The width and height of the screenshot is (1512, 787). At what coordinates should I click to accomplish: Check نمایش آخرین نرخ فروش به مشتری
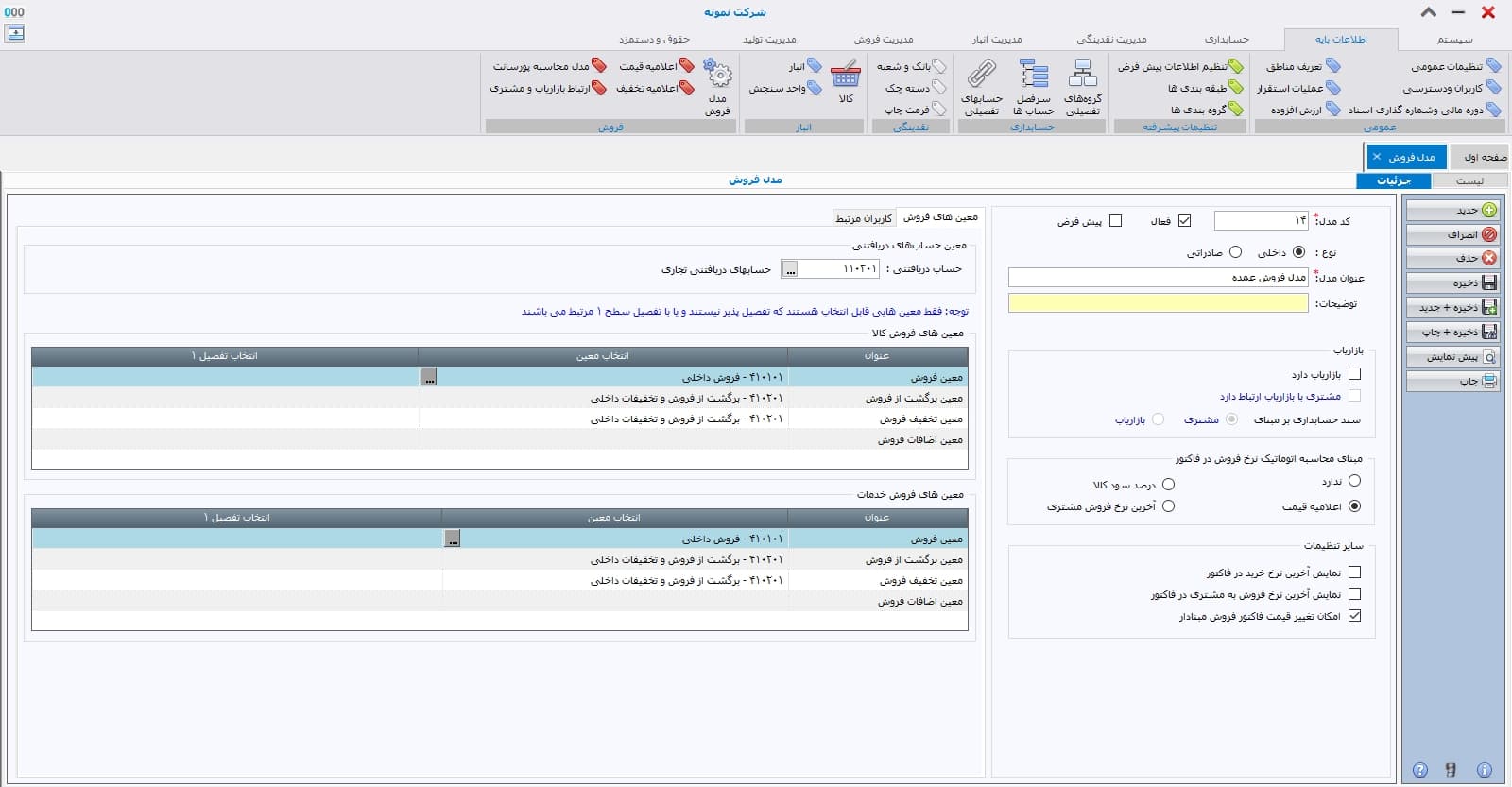(x=1354, y=594)
